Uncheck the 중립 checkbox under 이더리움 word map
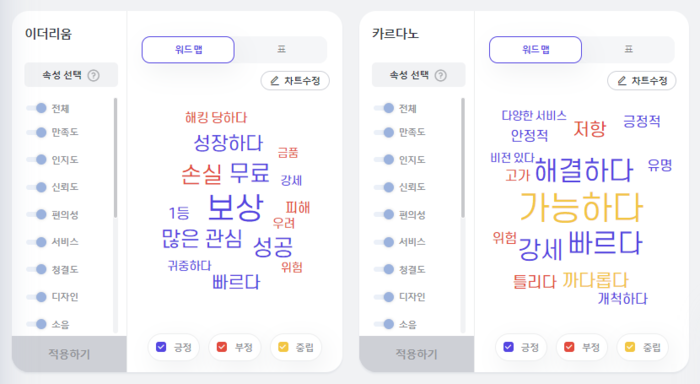Screen dimensions: 700x384 pyautogui.click(x=283, y=347)
